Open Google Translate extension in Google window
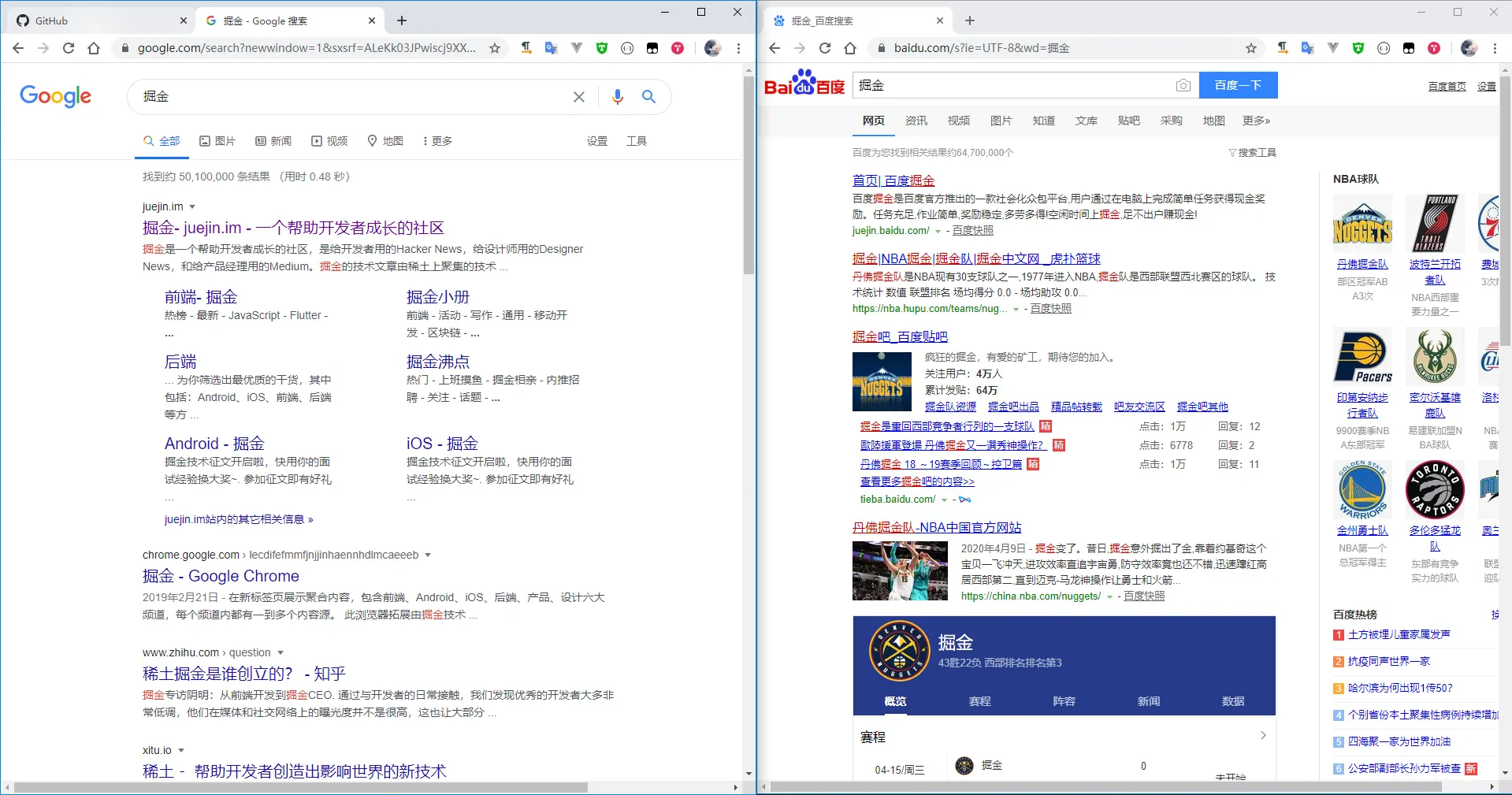Viewport: 1512px width, 795px height. click(x=552, y=48)
